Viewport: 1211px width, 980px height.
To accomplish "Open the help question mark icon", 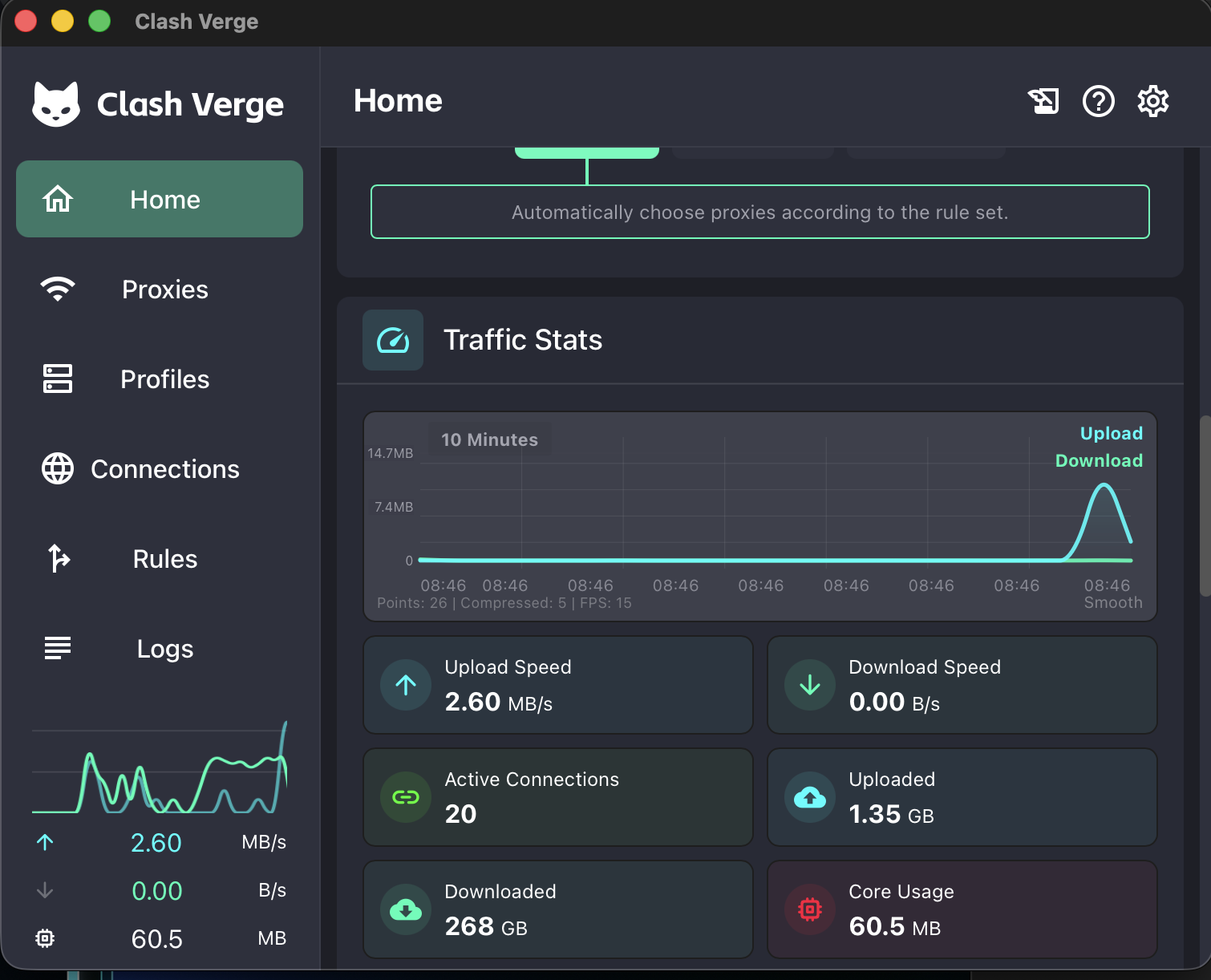I will point(1098,101).
